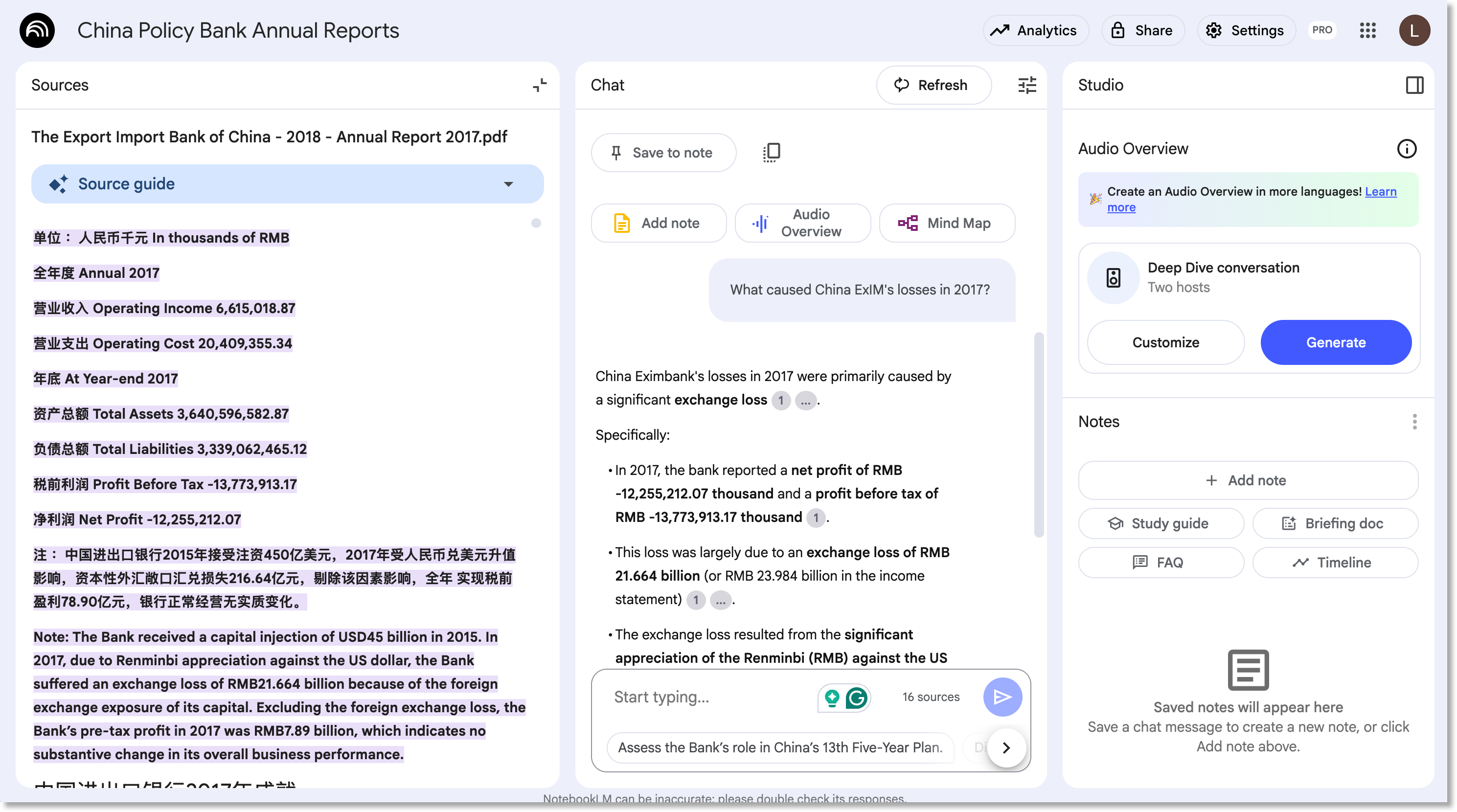
Task: Click the Net Profit -12,255,212.07 line
Action: [137, 519]
